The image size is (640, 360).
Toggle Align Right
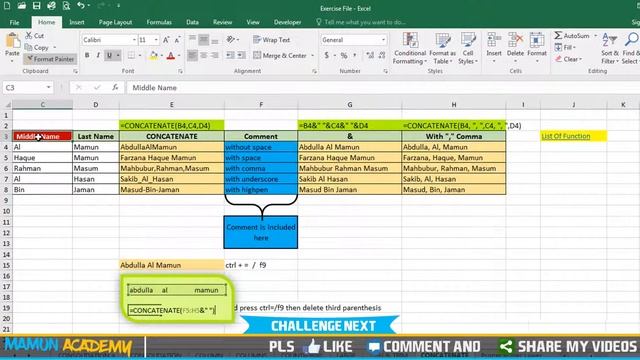pos(215,55)
